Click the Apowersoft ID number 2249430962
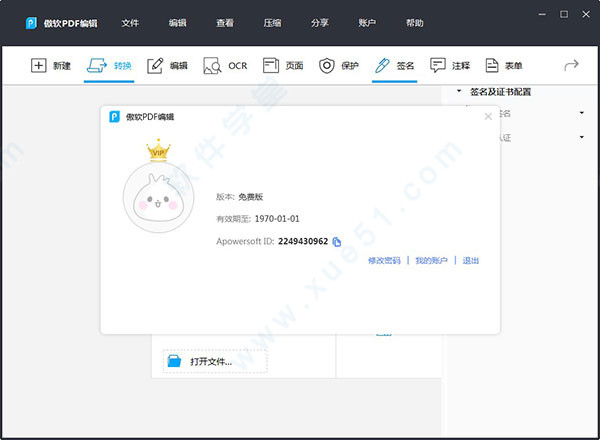 coord(303,241)
